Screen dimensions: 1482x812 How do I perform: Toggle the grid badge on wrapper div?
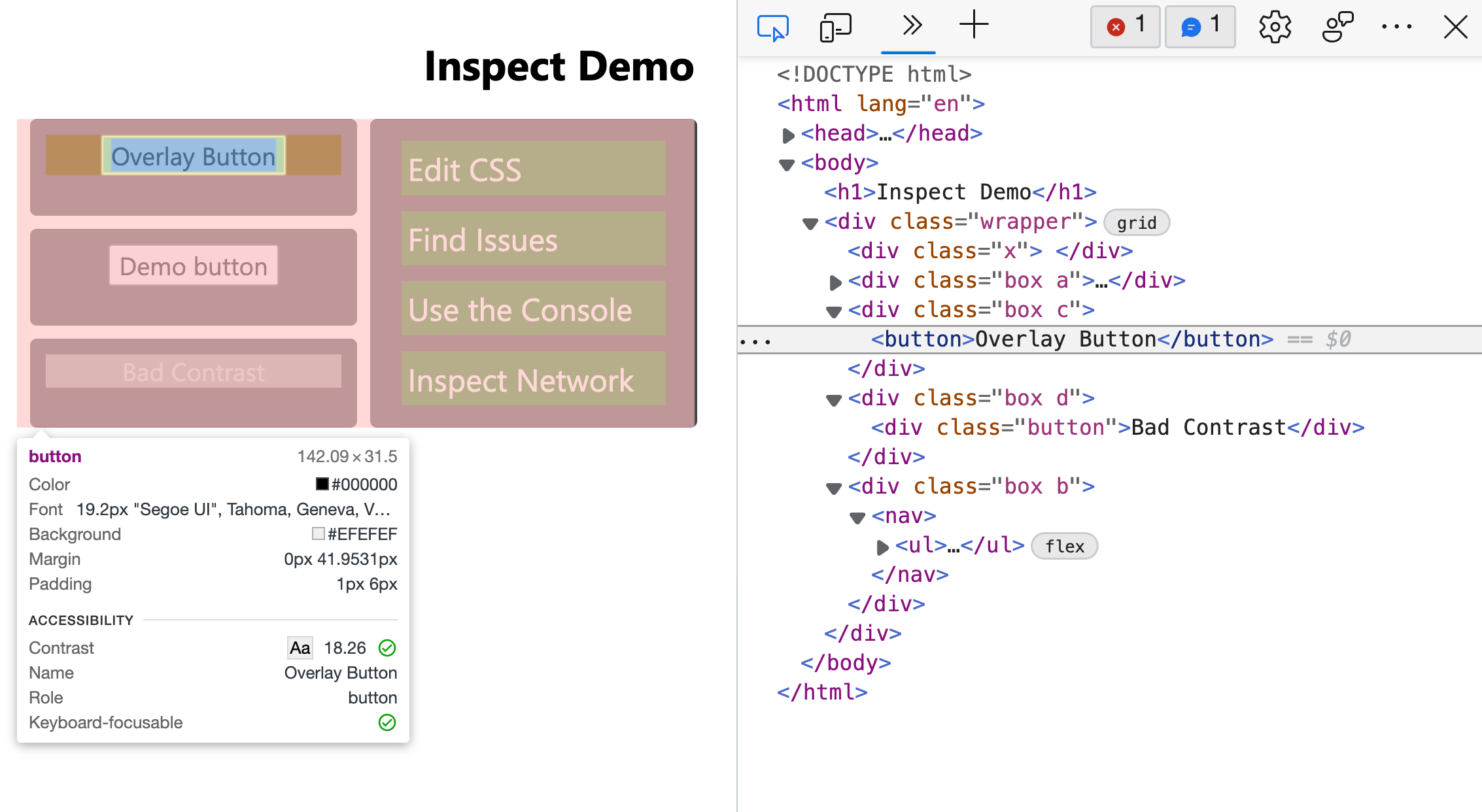click(x=1136, y=223)
